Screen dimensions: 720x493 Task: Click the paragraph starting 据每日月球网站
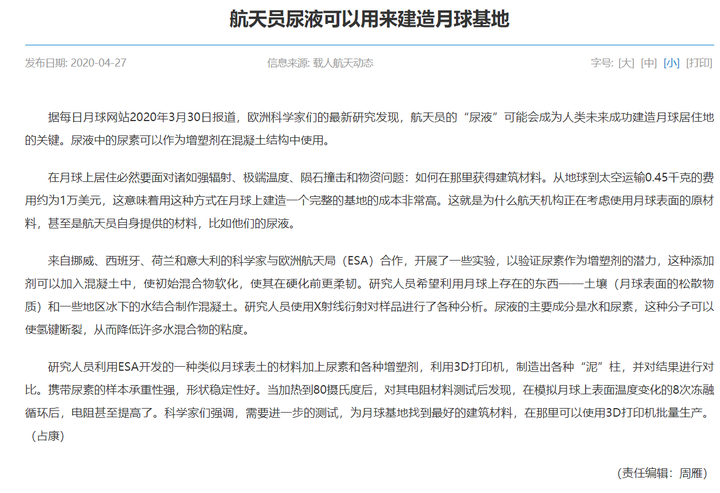[x=369, y=129]
